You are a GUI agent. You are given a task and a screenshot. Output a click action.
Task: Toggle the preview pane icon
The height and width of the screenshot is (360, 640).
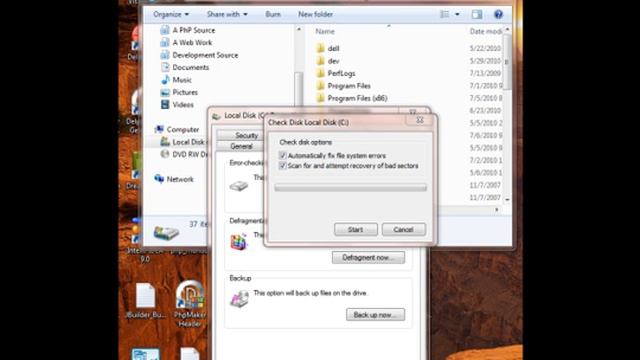point(476,14)
